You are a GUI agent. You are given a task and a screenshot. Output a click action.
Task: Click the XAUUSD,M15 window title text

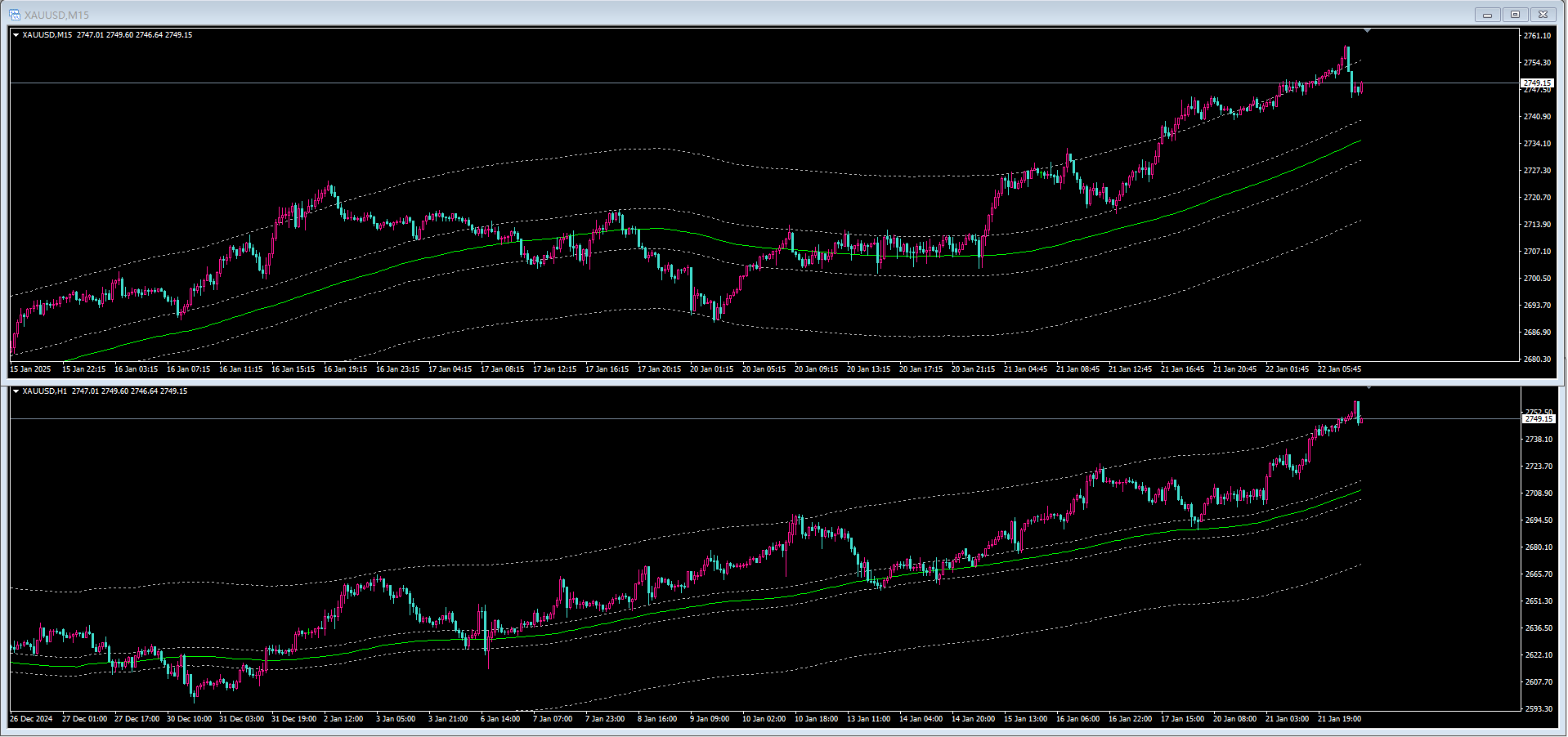pos(57,15)
